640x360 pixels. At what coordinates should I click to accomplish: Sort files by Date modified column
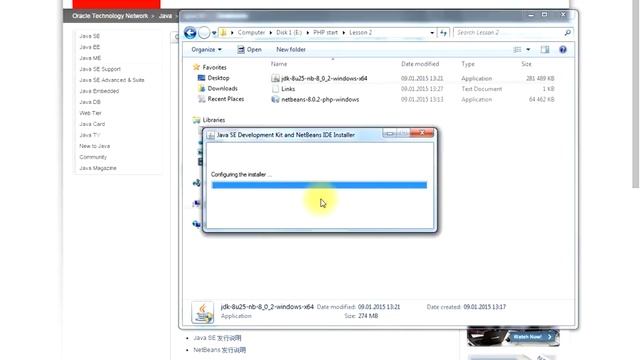click(420, 64)
